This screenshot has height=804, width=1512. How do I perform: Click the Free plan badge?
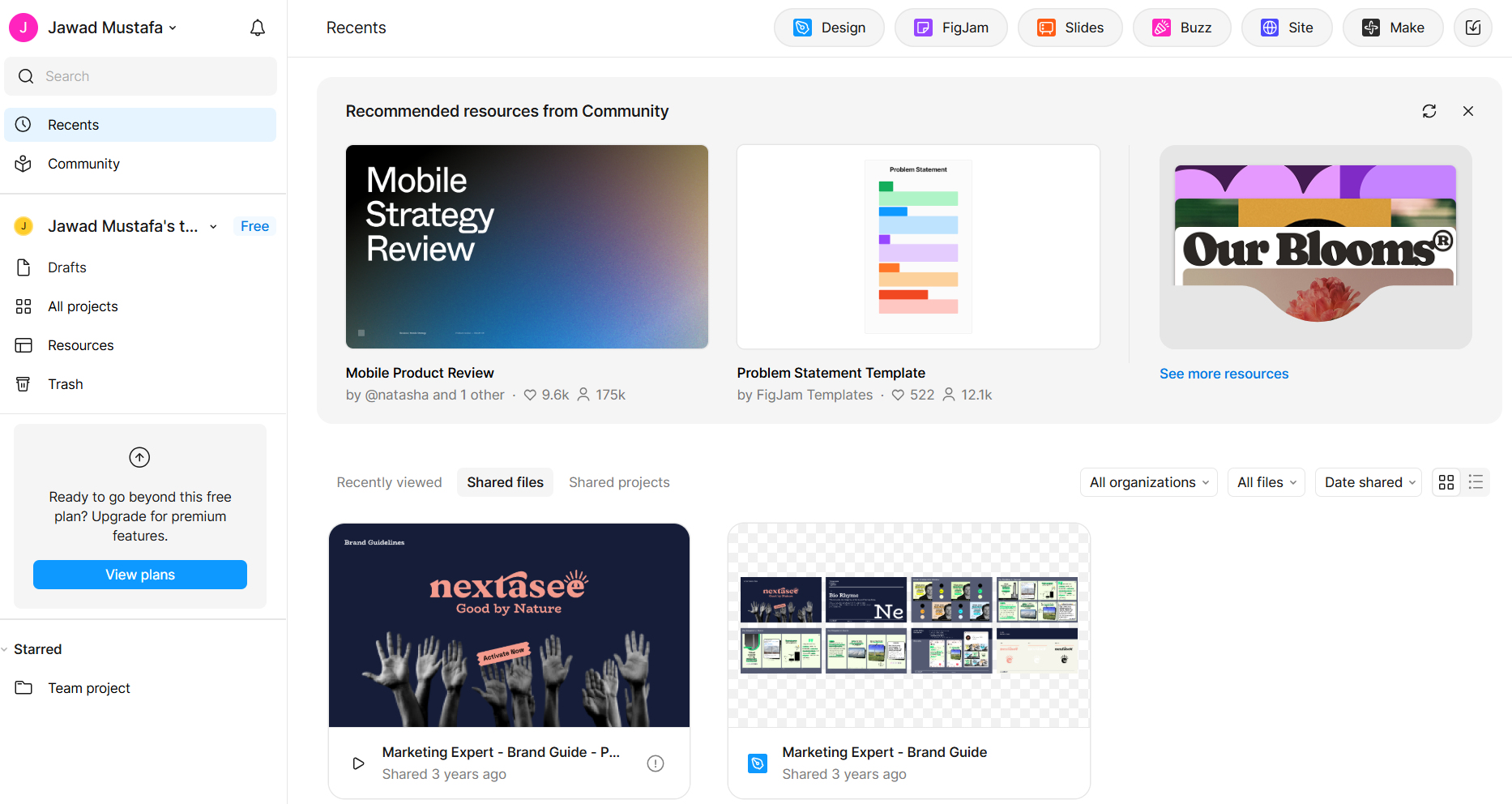(x=254, y=226)
